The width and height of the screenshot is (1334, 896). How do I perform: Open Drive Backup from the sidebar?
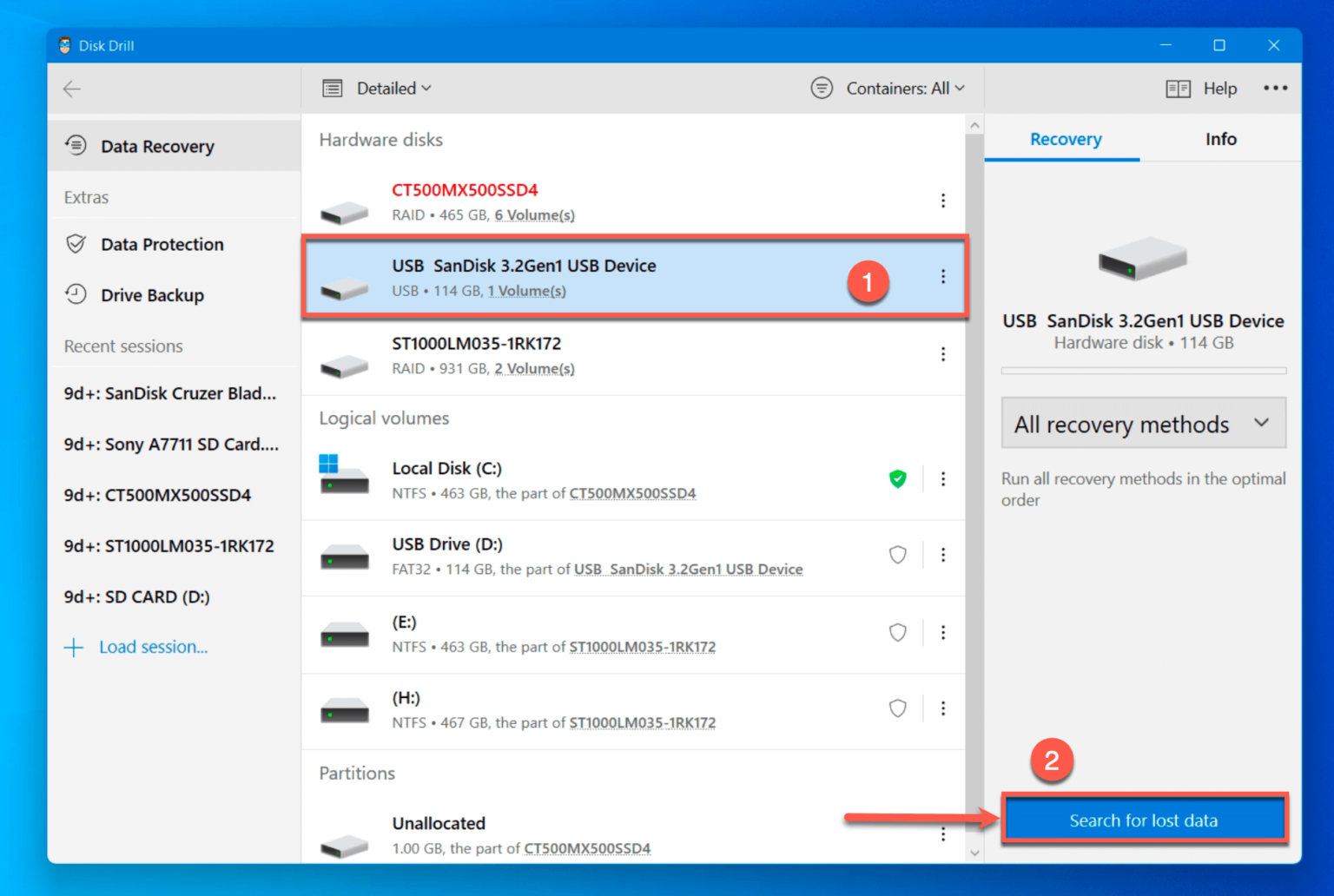[x=152, y=295]
